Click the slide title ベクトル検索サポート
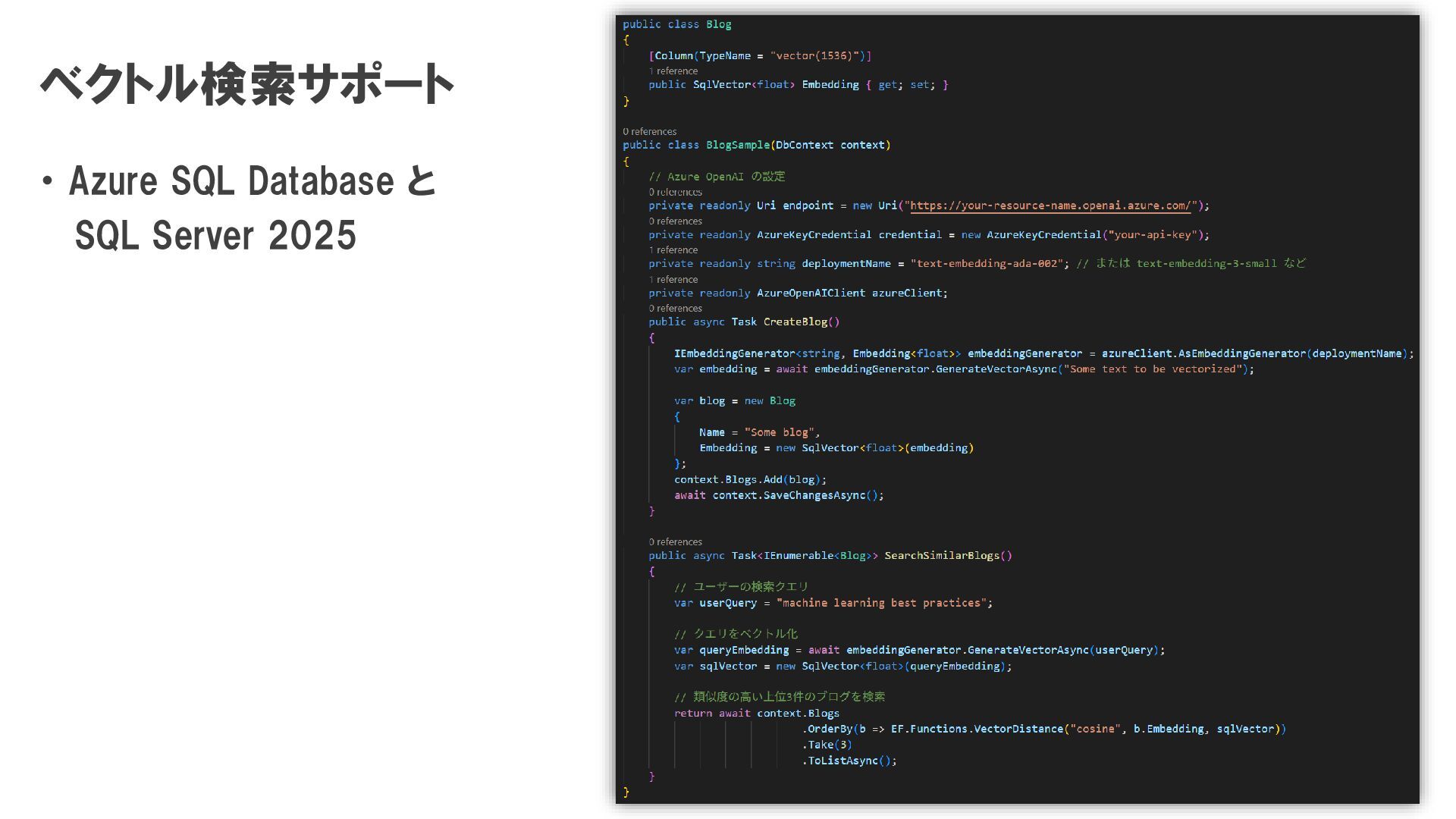 tap(247, 83)
